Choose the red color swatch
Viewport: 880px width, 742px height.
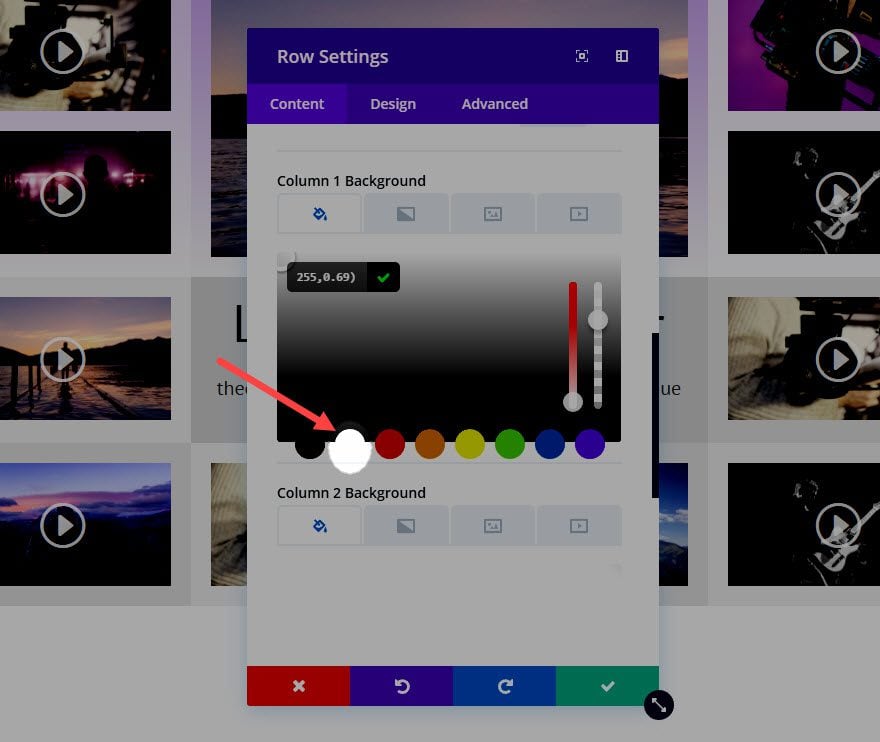(x=390, y=444)
